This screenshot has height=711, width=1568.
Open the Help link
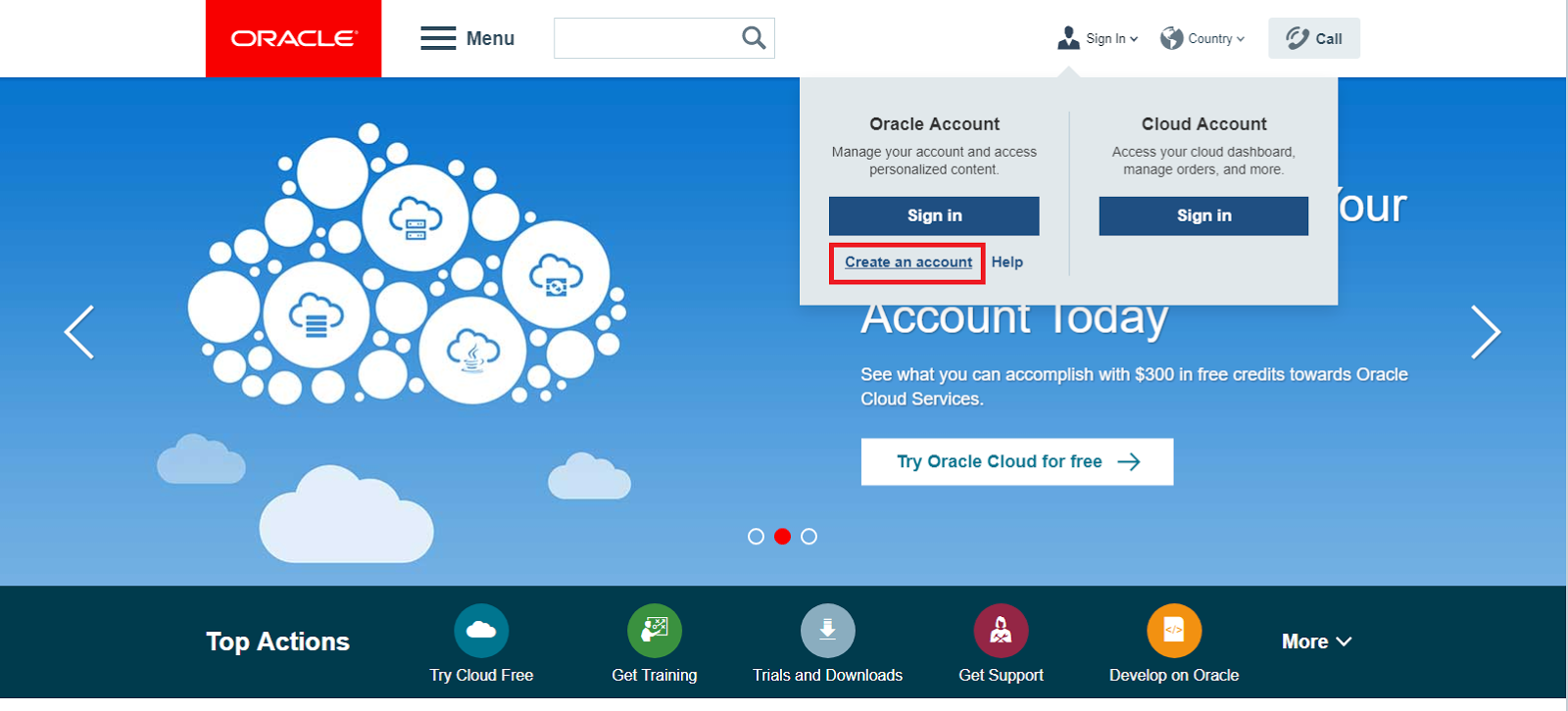1006,262
